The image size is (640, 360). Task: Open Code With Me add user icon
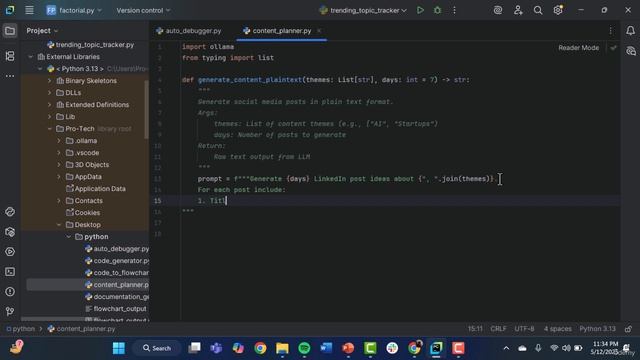click(x=518, y=10)
